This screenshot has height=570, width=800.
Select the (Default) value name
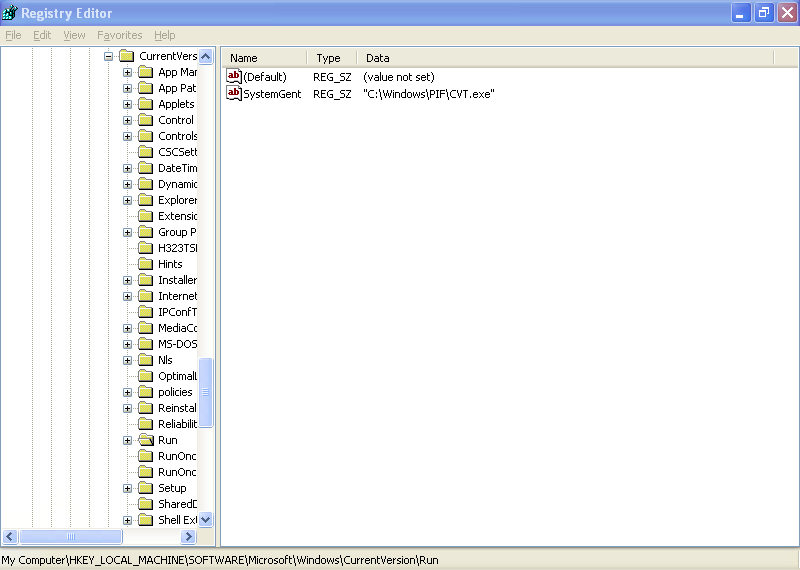265,77
